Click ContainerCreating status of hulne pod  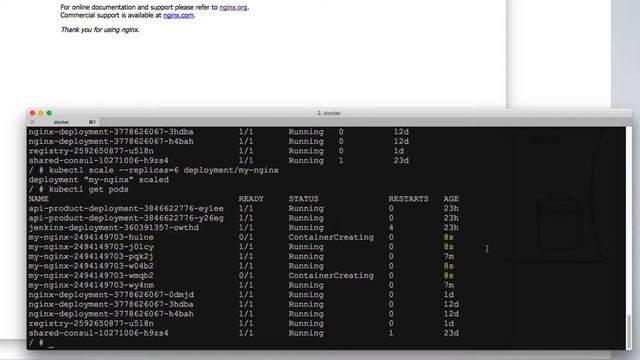click(x=331, y=238)
